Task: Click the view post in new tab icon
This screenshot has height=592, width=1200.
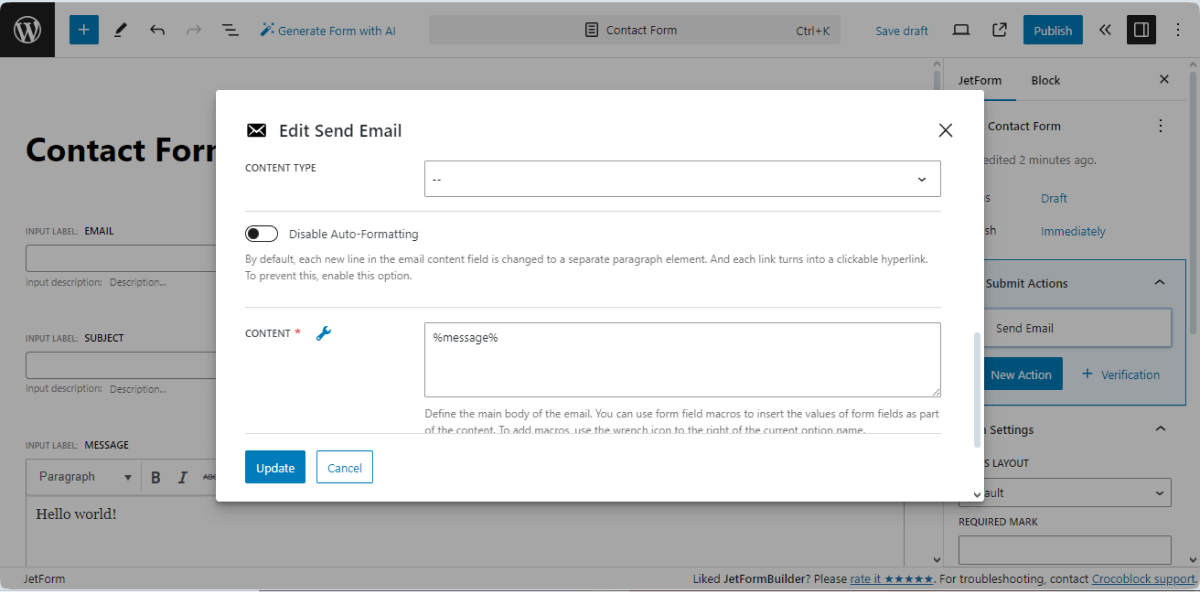Action: (x=998, y=30)
